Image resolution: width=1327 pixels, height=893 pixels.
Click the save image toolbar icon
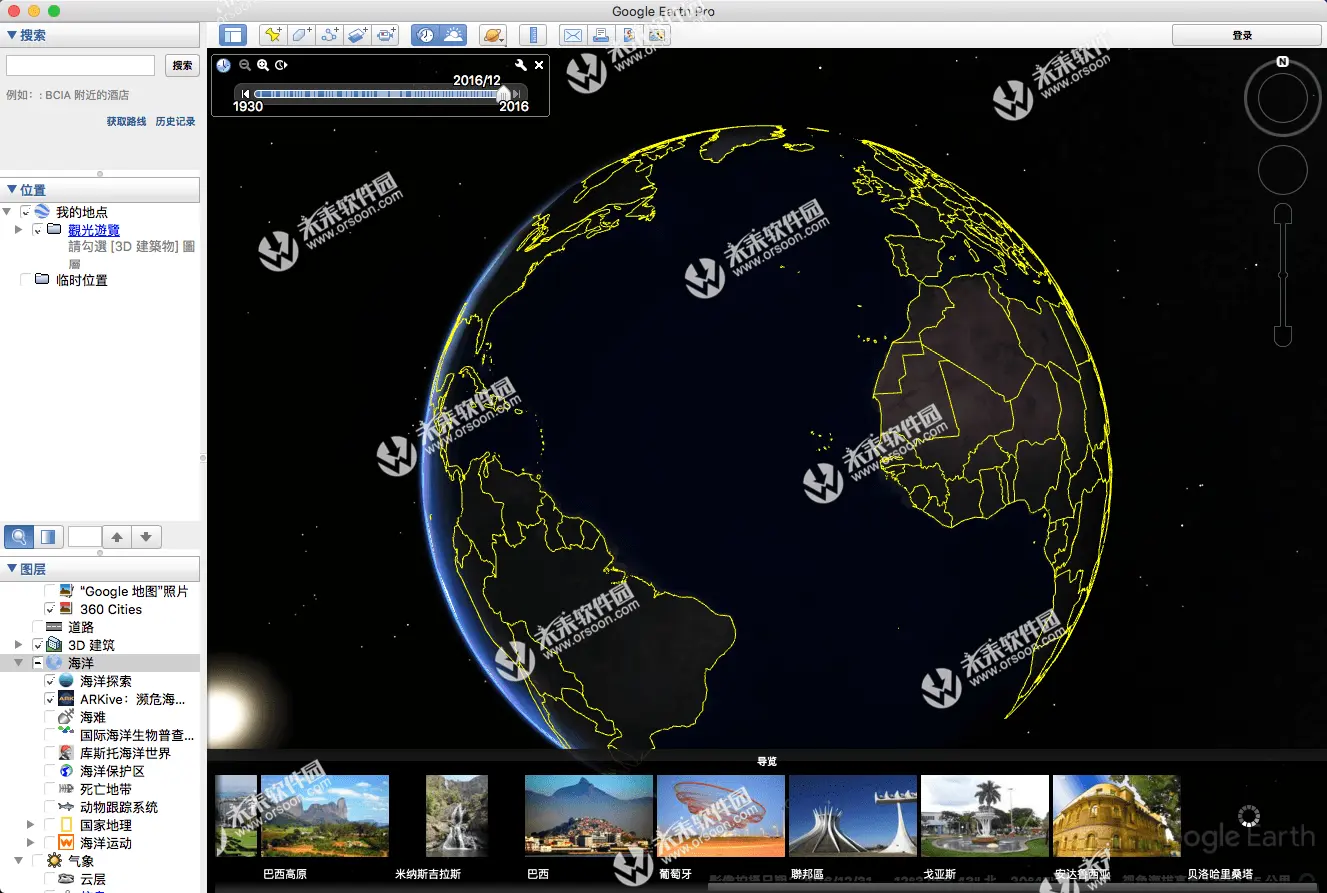coord(629,35)
